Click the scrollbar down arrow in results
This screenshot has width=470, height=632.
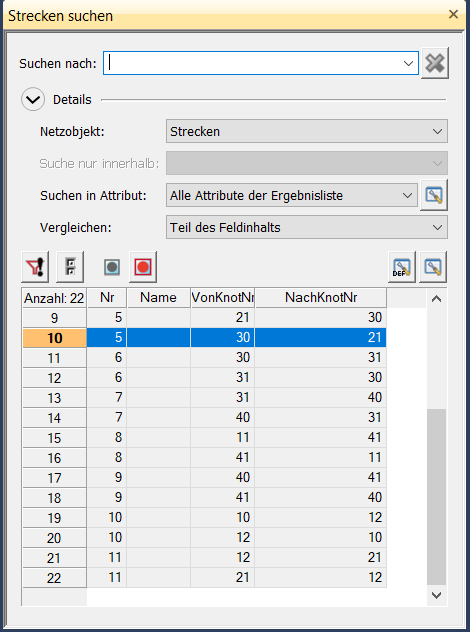(436, 595)
